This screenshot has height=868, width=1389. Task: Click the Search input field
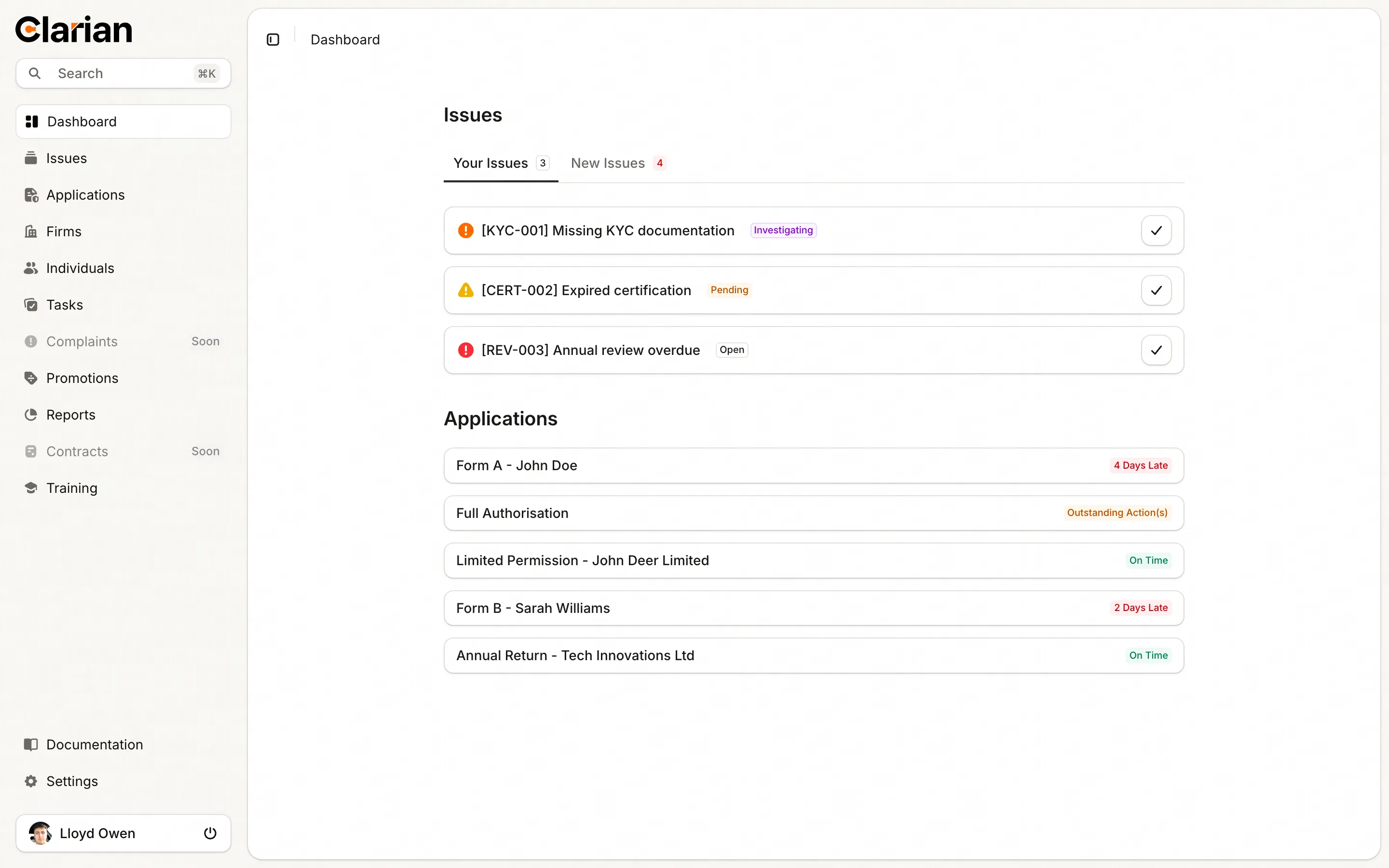point(123,73)
